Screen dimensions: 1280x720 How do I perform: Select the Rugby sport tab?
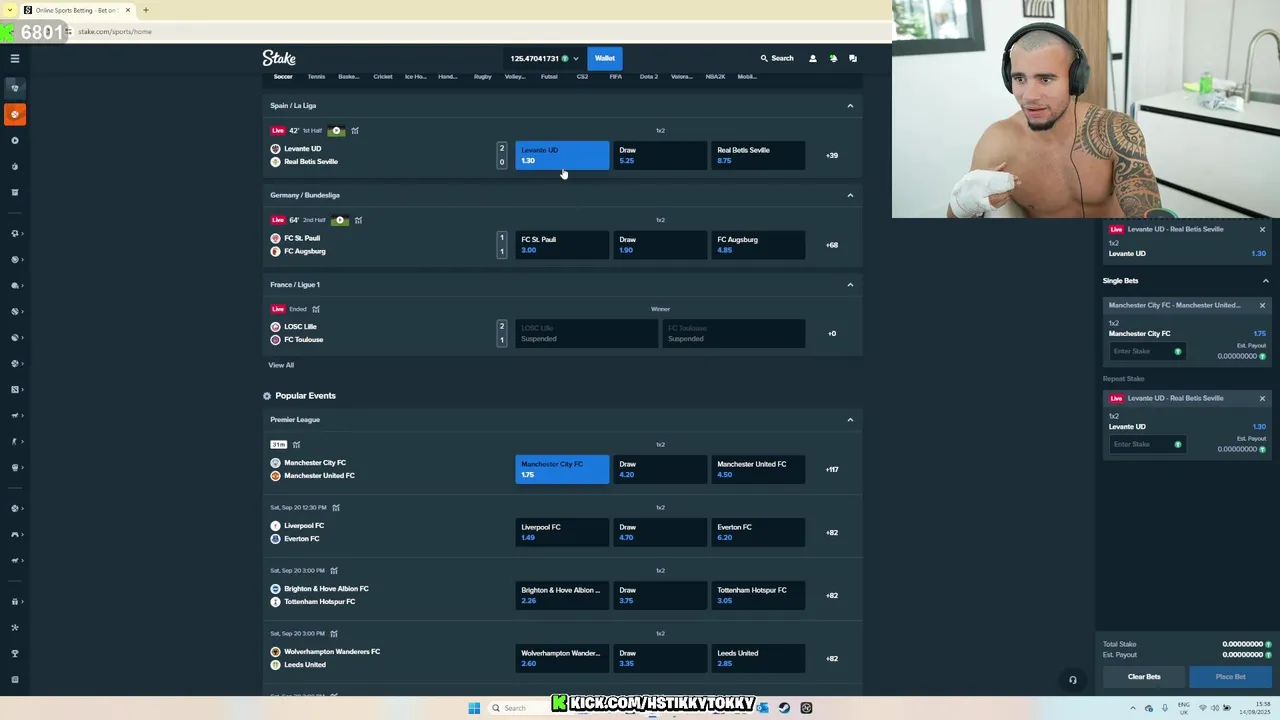[482, 77]
